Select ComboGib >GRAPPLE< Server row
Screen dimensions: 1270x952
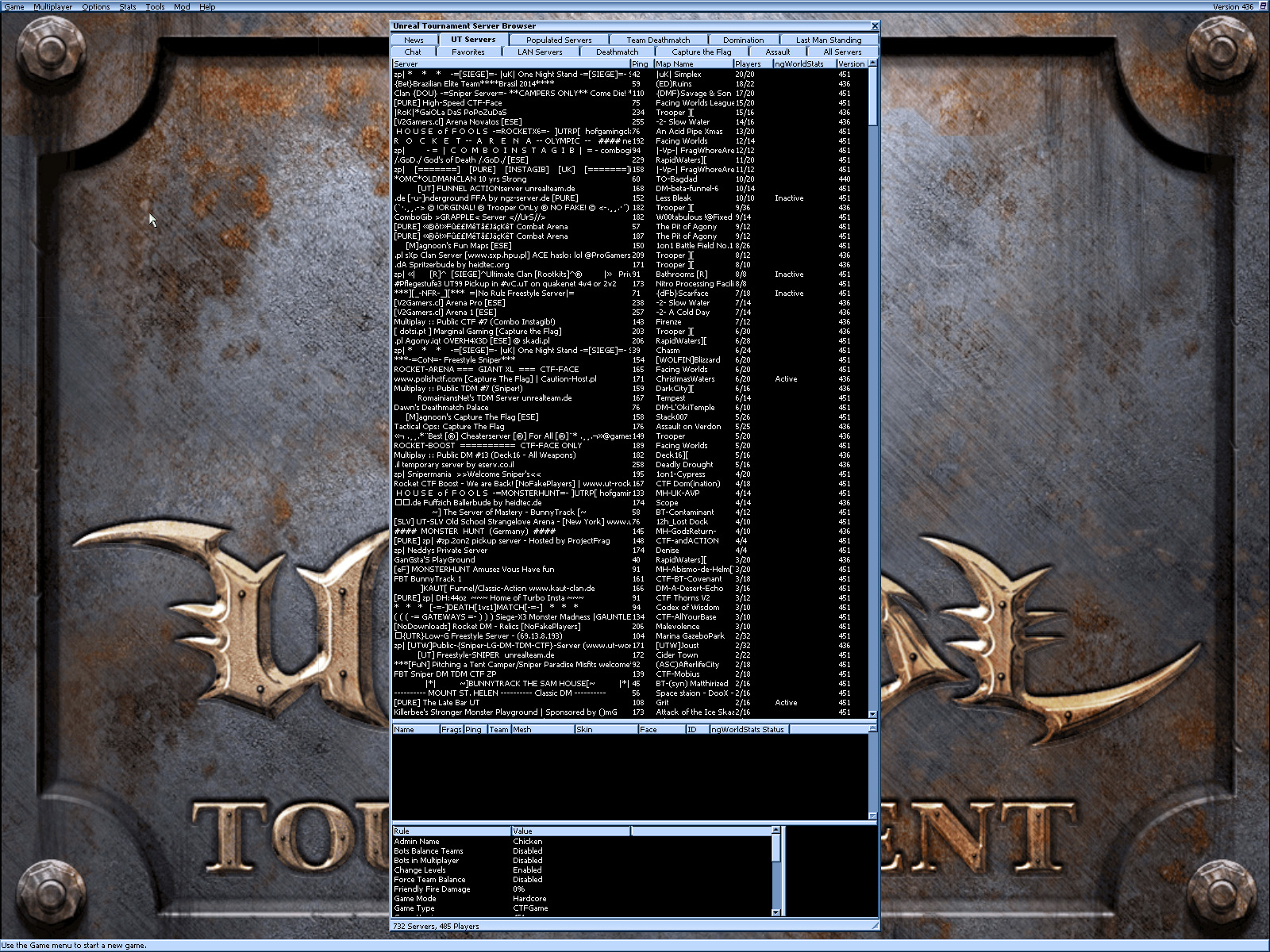point(630,217)
